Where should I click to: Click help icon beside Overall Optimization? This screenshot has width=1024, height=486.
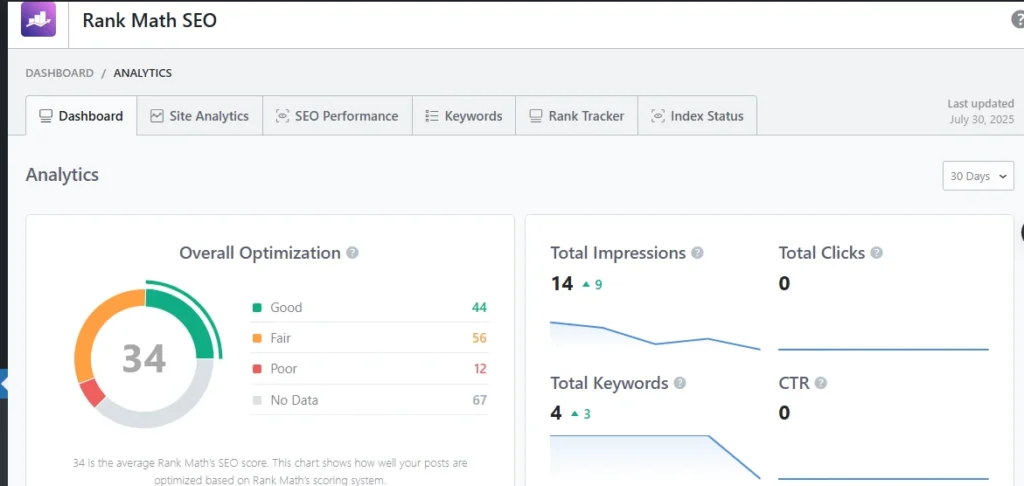coord(352,253)
